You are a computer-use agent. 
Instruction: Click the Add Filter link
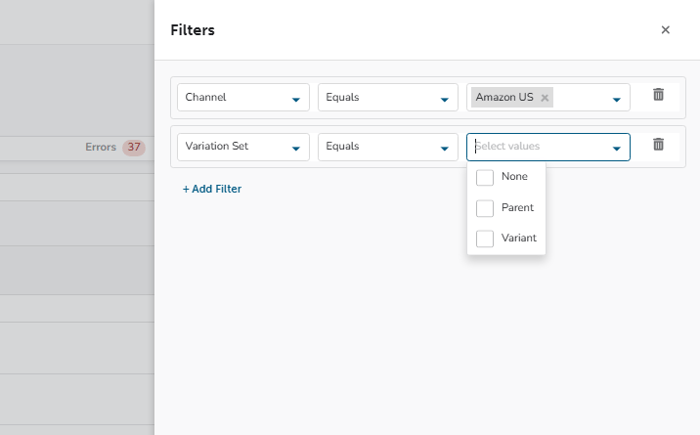pyautogui.click(x=212, y=189)
